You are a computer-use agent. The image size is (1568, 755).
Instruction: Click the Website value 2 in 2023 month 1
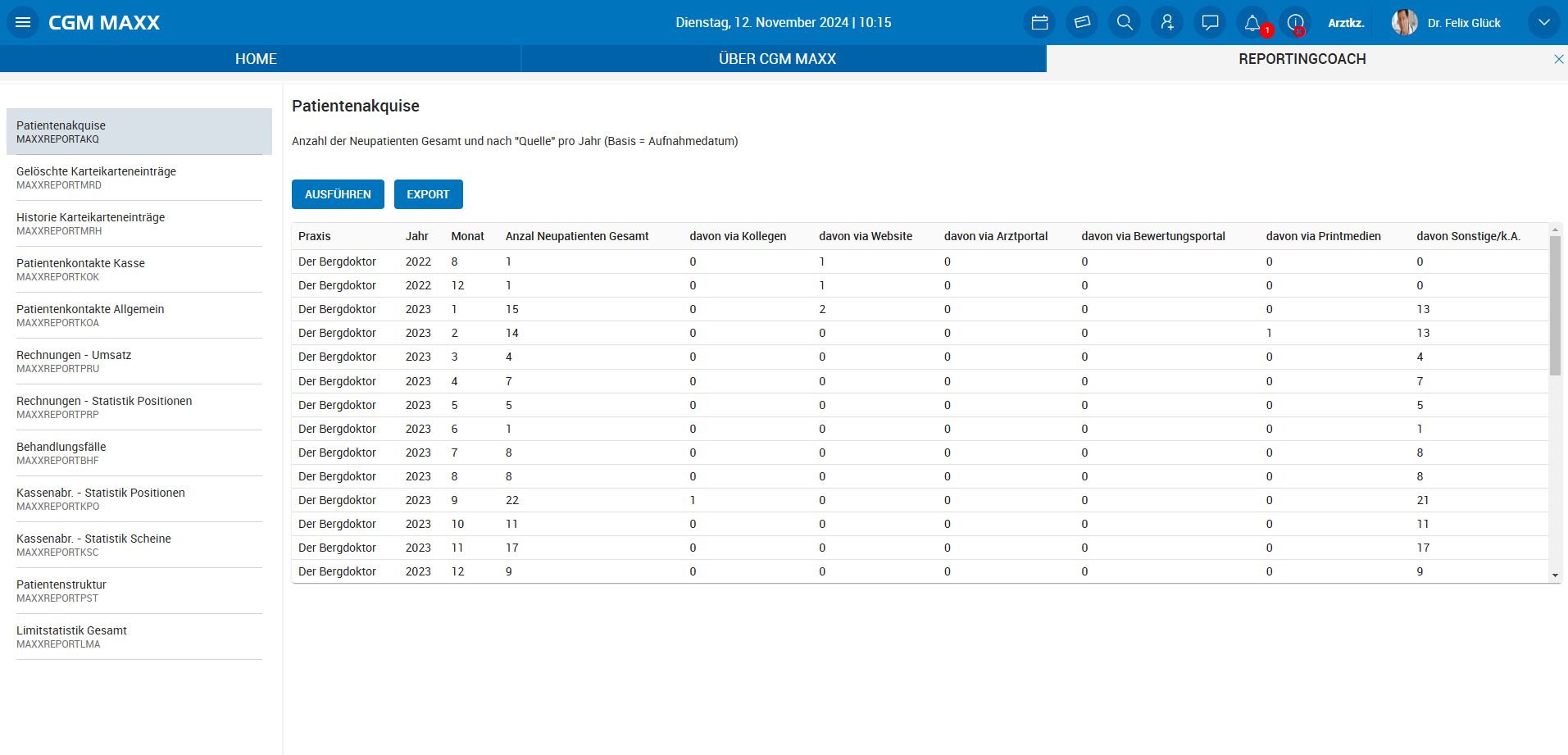(x=822, y=309)
